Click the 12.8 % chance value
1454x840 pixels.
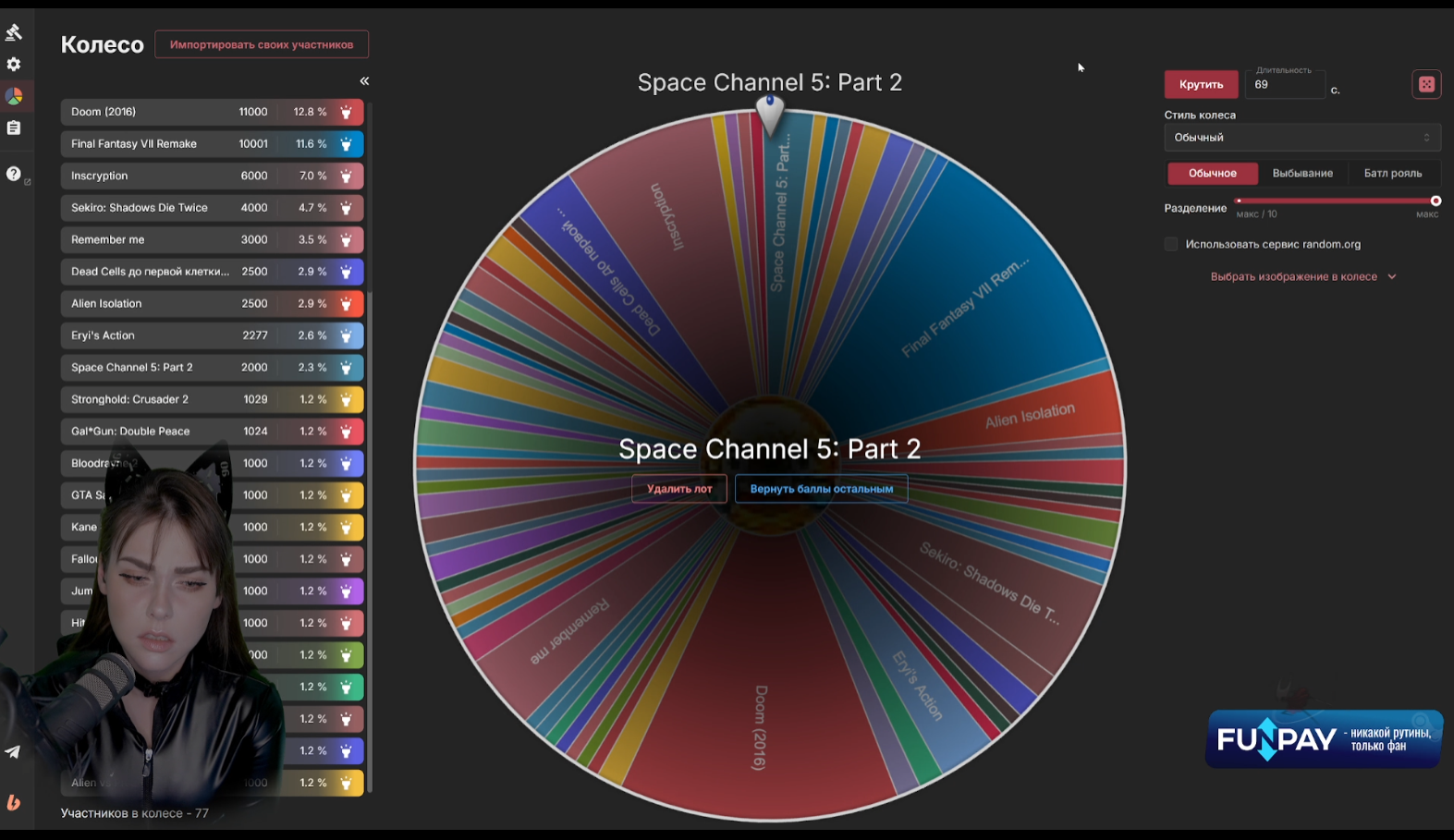coord(310,112)
